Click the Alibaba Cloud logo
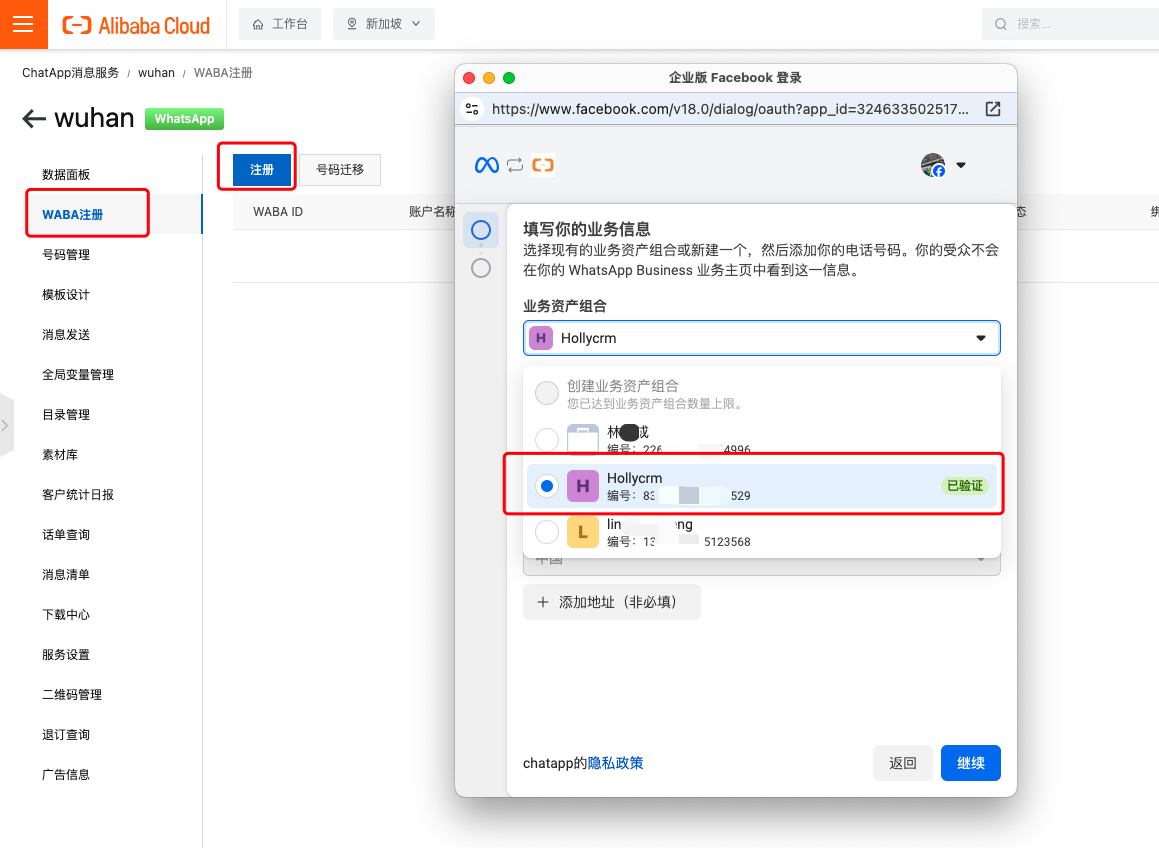 click(136, 25)
